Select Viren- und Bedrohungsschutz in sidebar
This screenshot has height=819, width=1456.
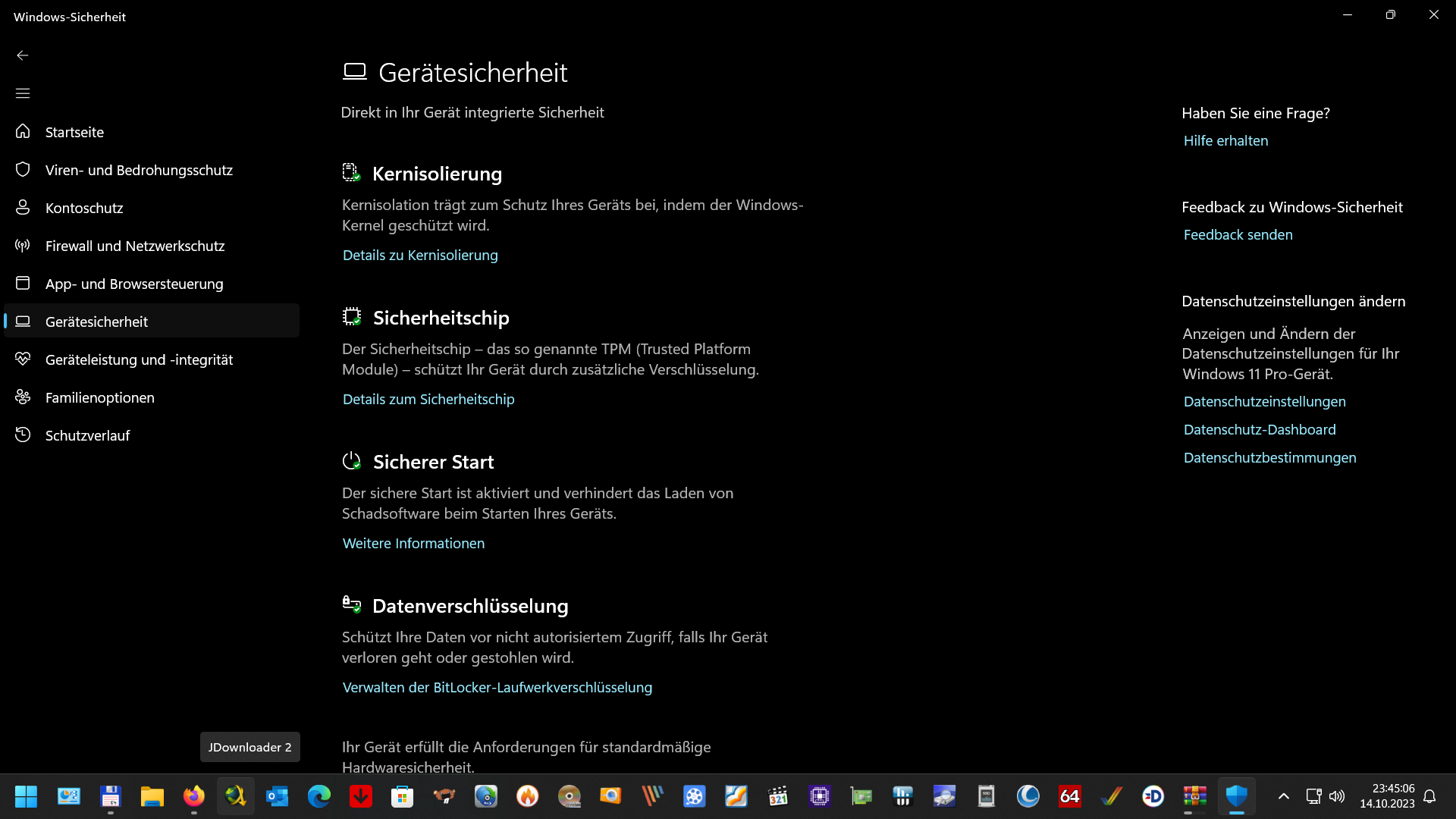pyautogui.click(x=139, y=170)
